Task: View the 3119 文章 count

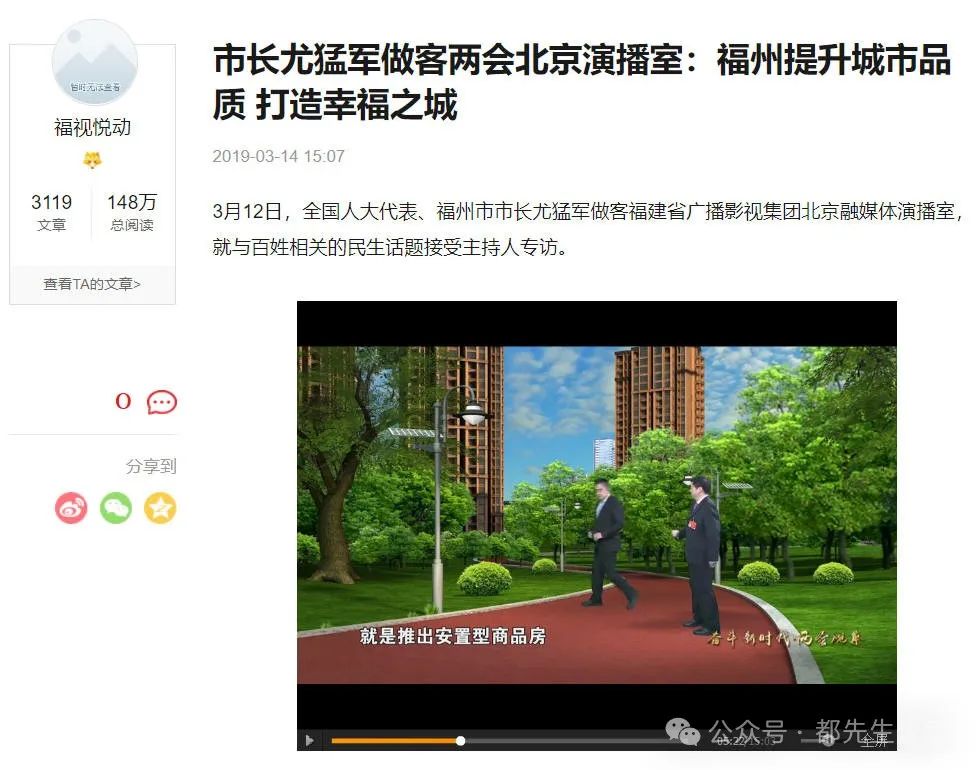Action: [x=51, y=212]
